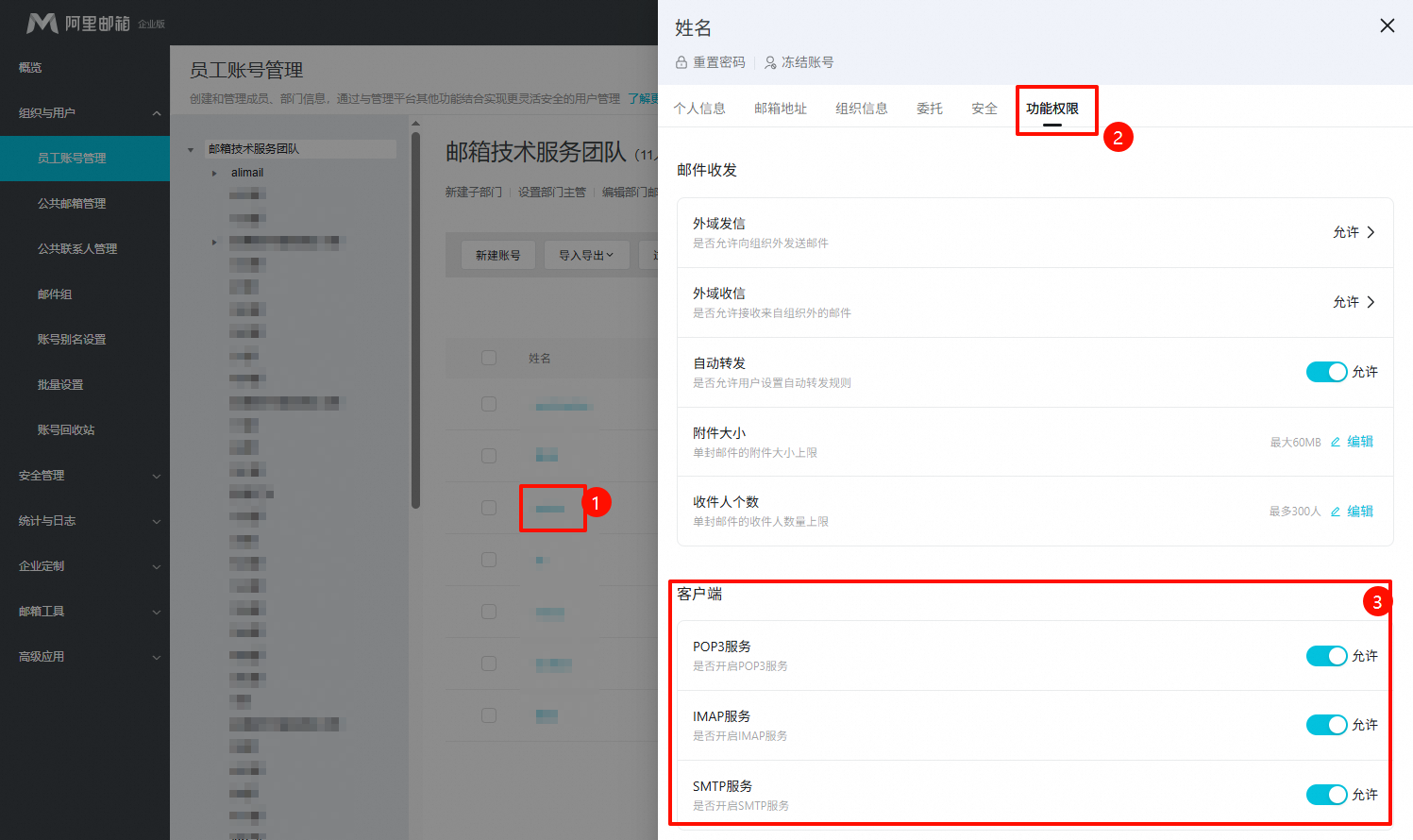Collapse the 邮箱技术服务团队 tree node
1413x840 pixels.
(191, 149)
